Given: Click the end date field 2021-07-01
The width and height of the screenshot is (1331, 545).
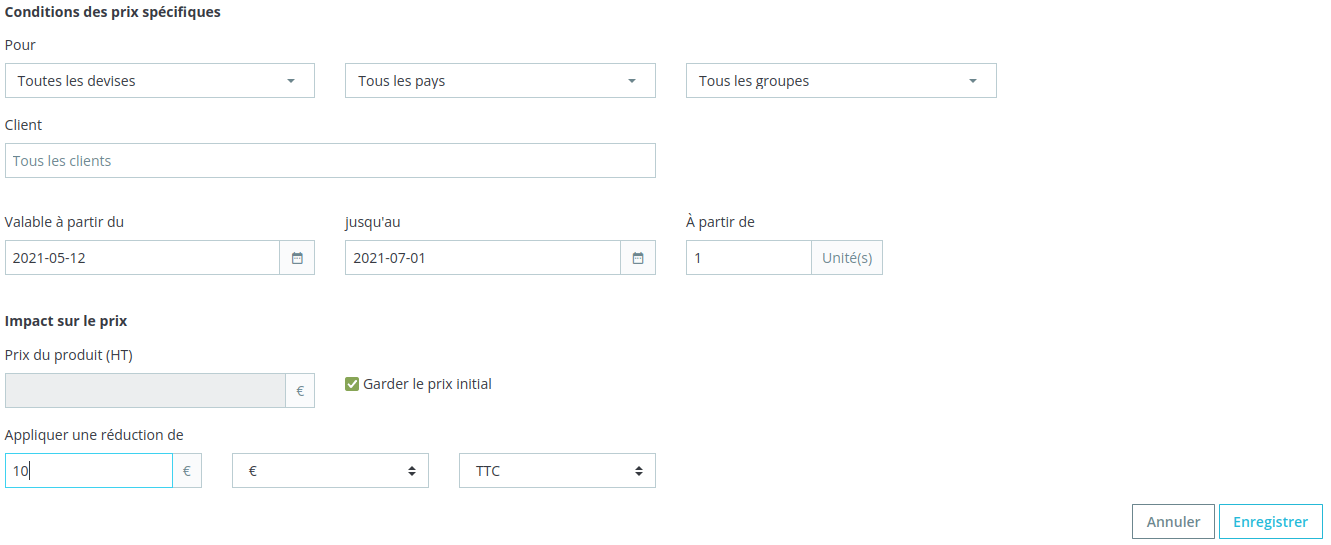Looking at the screenshot, I should point(483,258).
